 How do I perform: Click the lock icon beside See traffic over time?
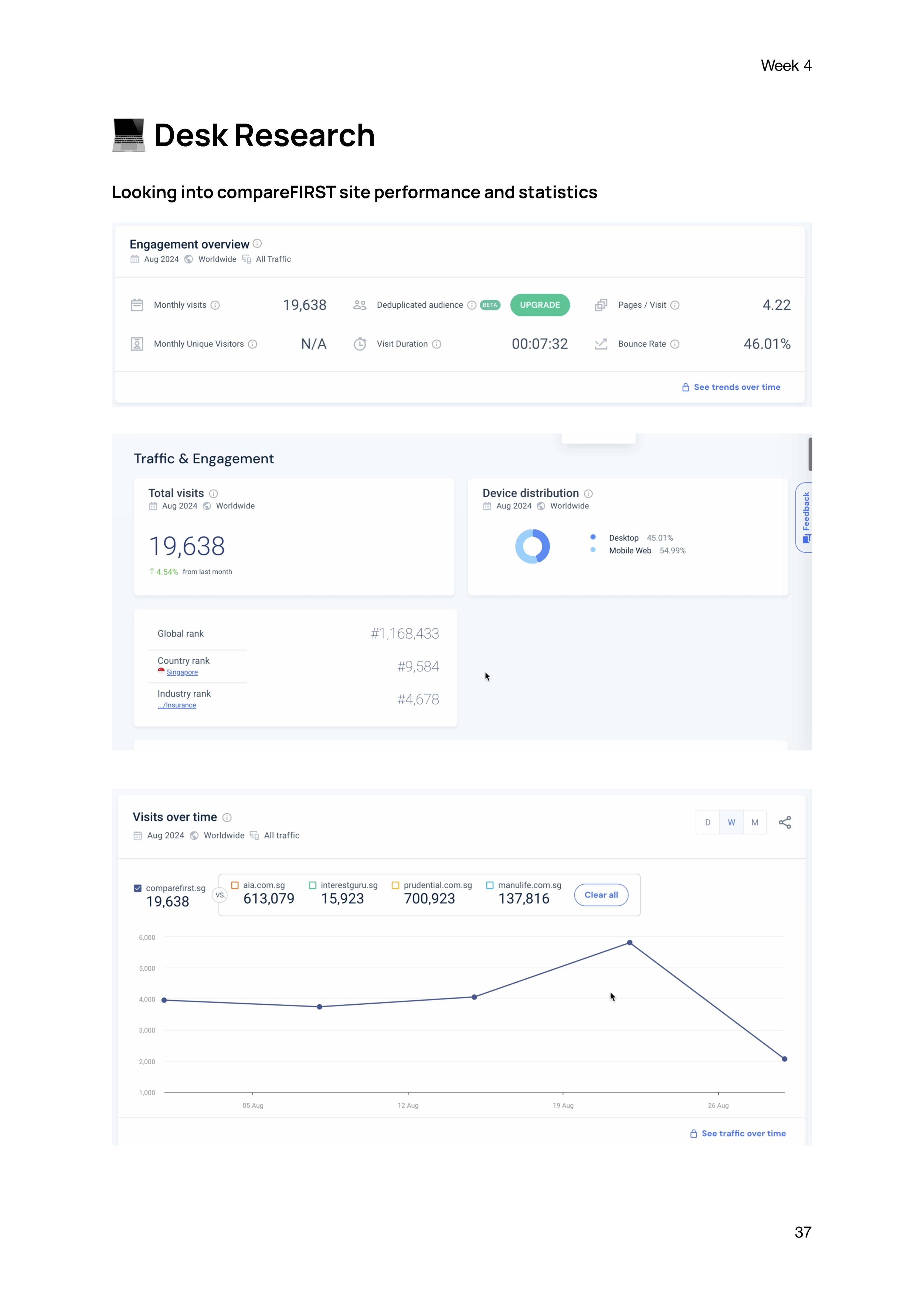pos(693,1133)
